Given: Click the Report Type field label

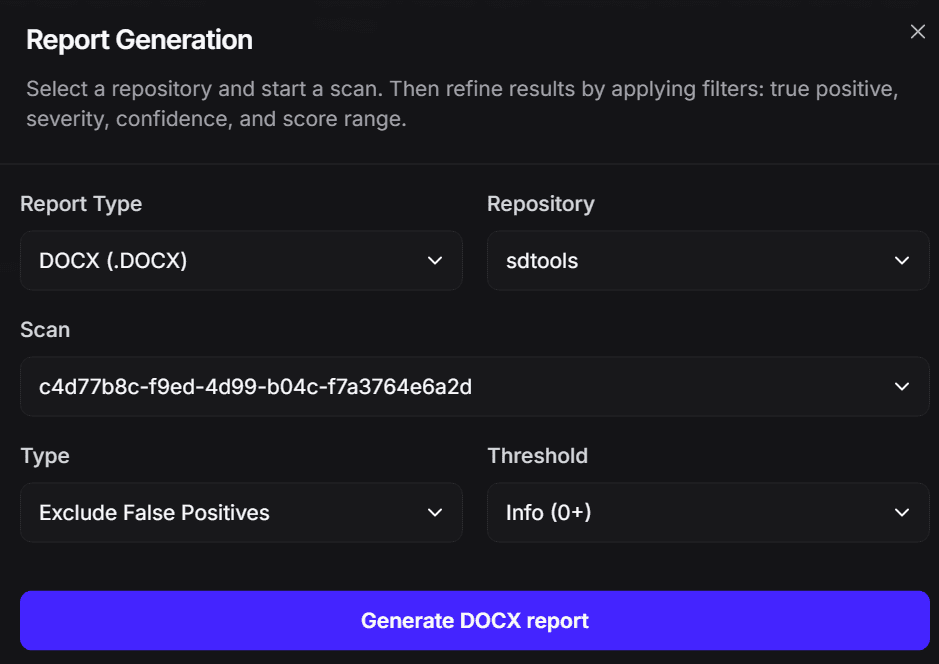Looking at the screenshot, I should pyautogui.click(x=81, y=204).
